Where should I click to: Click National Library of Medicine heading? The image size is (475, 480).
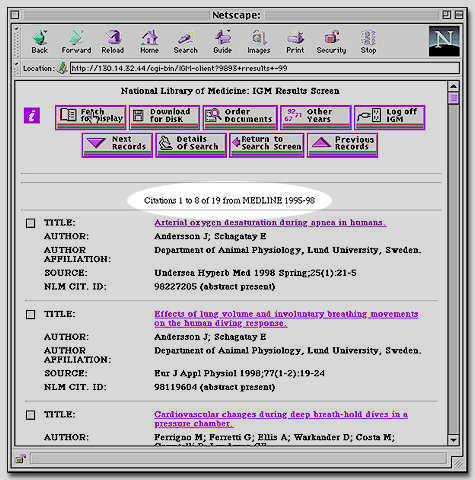(x=230, y=91)
